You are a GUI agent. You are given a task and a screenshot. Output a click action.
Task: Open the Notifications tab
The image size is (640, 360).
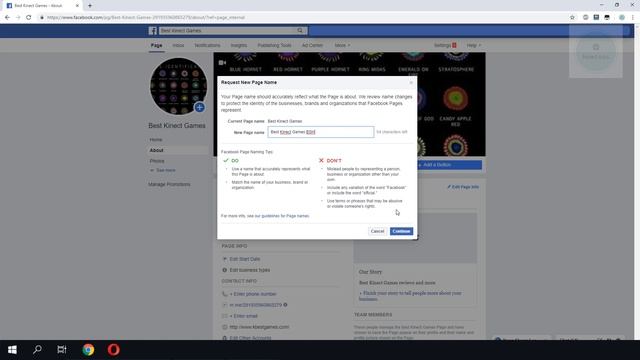pyautogui.click(x=207, y=45)
